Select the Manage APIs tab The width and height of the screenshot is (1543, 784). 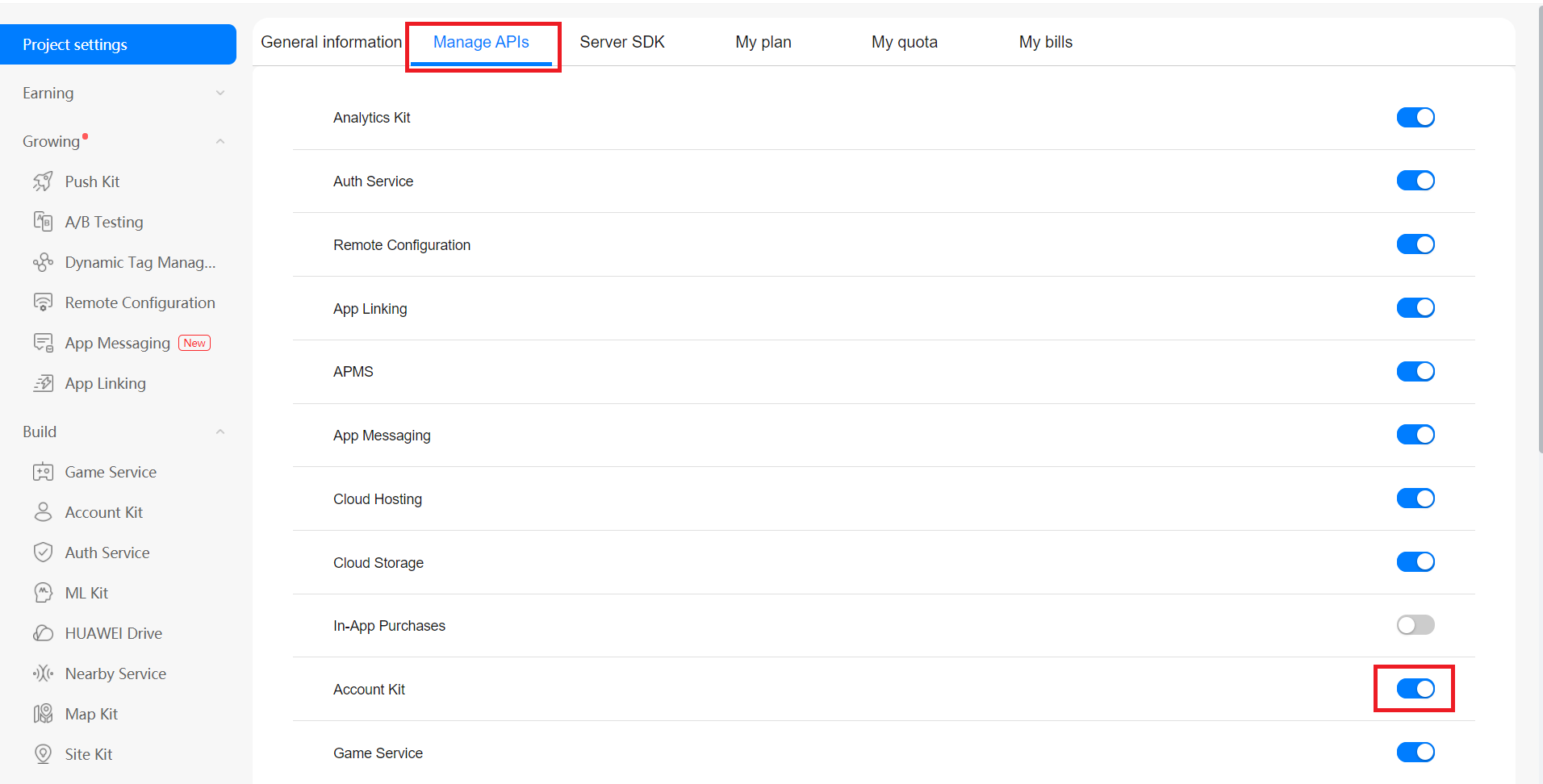(x=481, y=42)
